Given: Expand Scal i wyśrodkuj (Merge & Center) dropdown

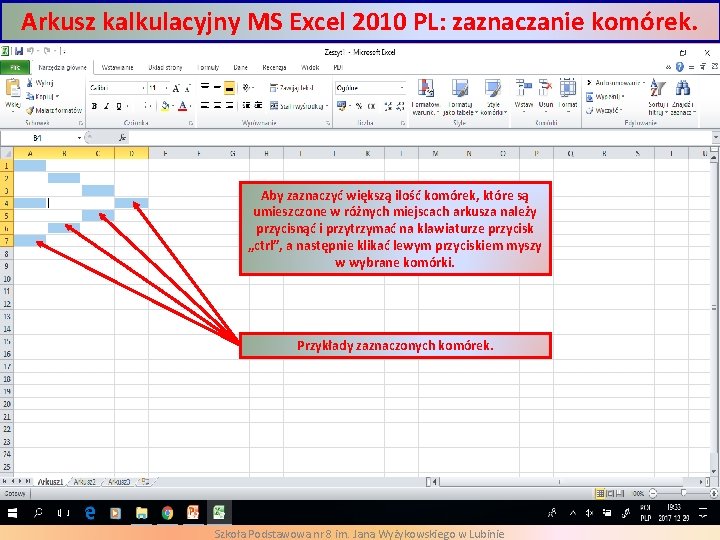Looking at the screenshot, I should pos(327,106).
